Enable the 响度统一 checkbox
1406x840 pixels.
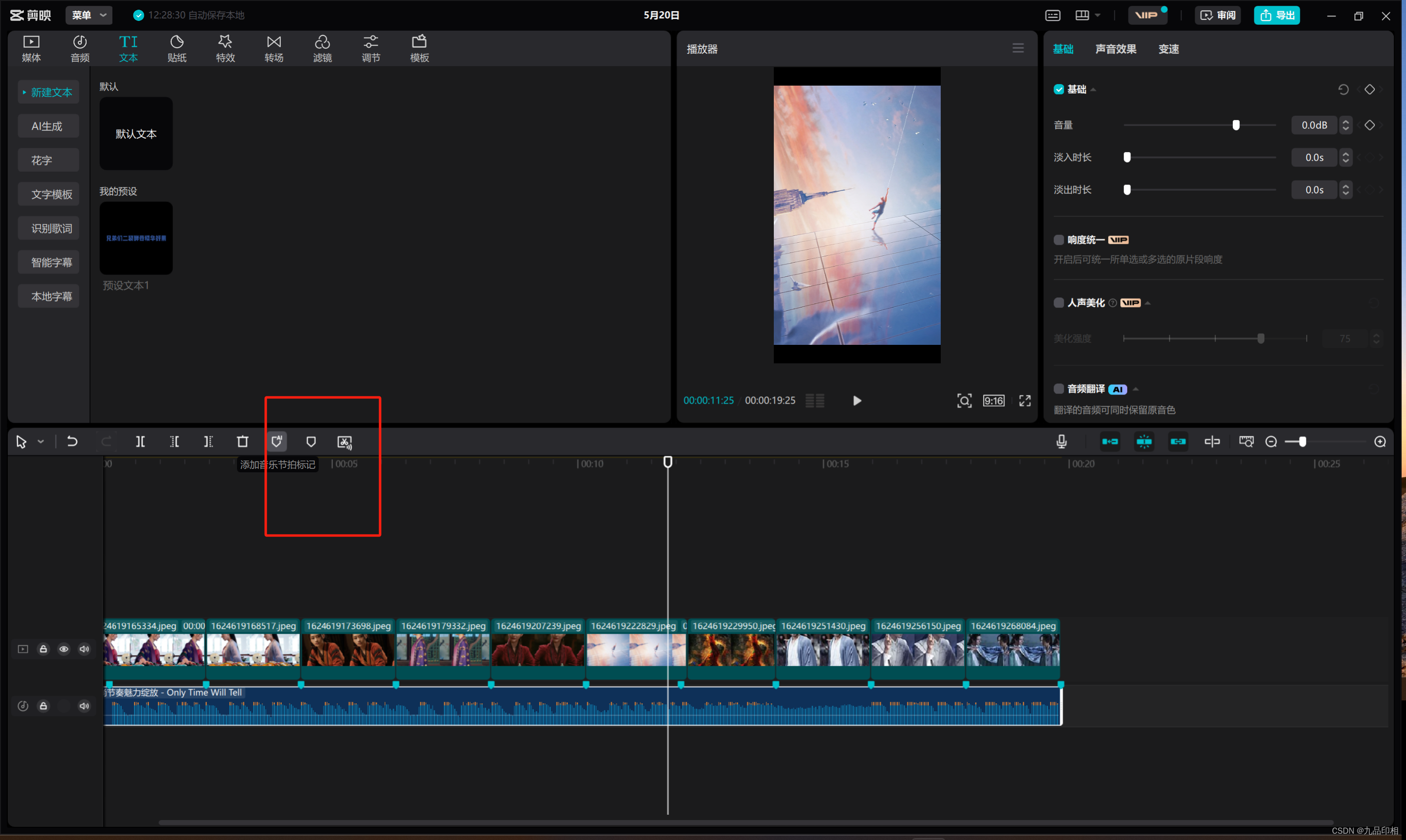(1059, 239)
